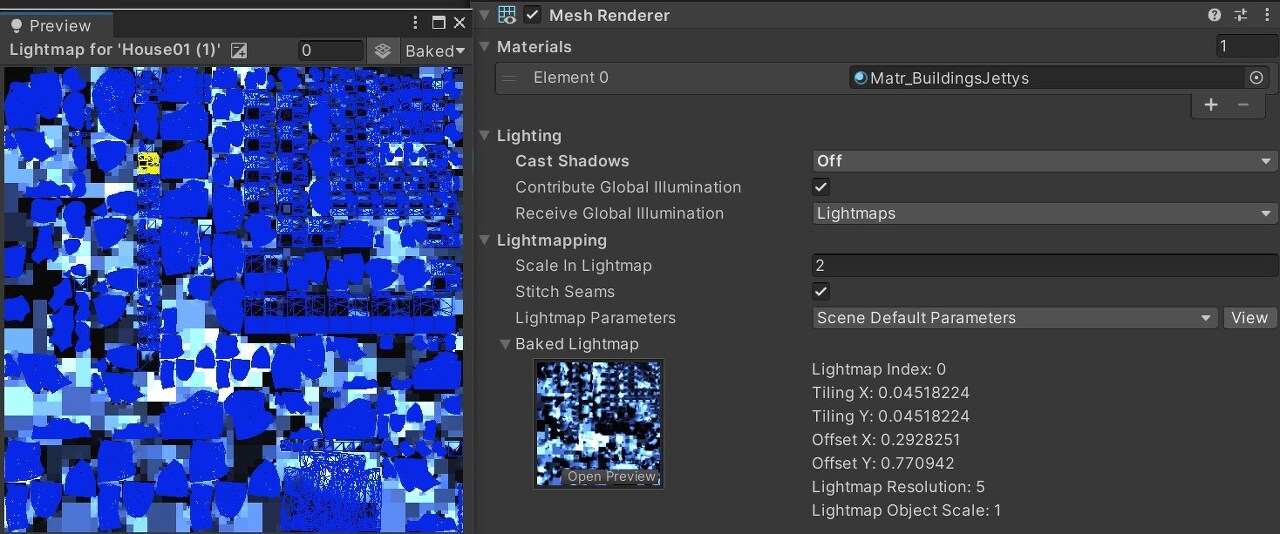
Task: Collapse the Lighting section
Action: pyautogui.click(x=486, y=136)
